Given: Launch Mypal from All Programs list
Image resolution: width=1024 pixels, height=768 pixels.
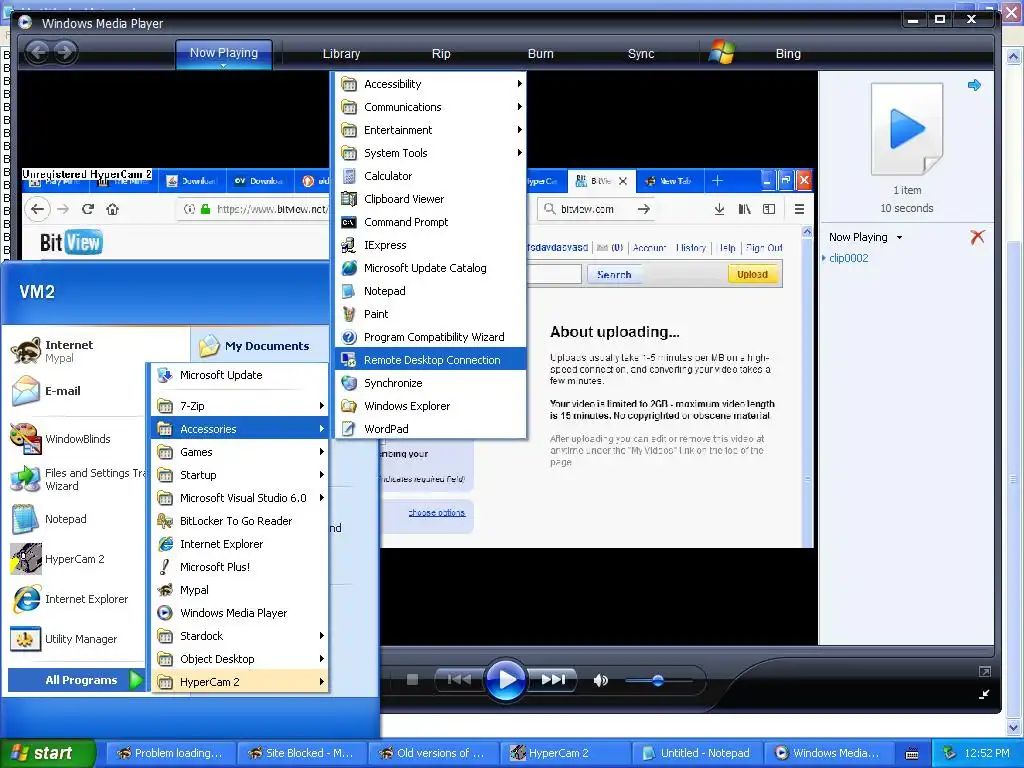Looking at the screenshot, I should point(240,590).
